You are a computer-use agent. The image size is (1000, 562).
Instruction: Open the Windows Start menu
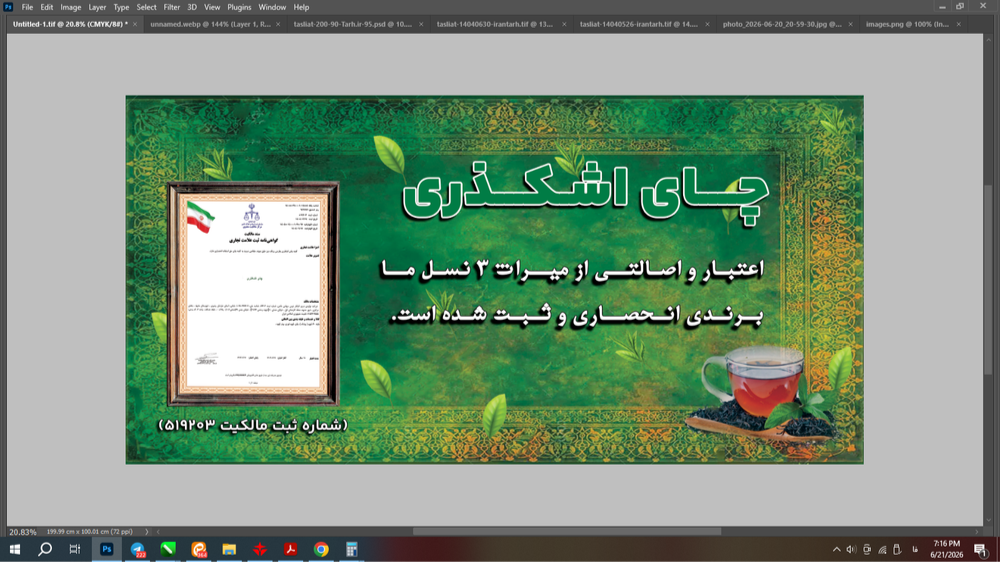click(15, 549)
